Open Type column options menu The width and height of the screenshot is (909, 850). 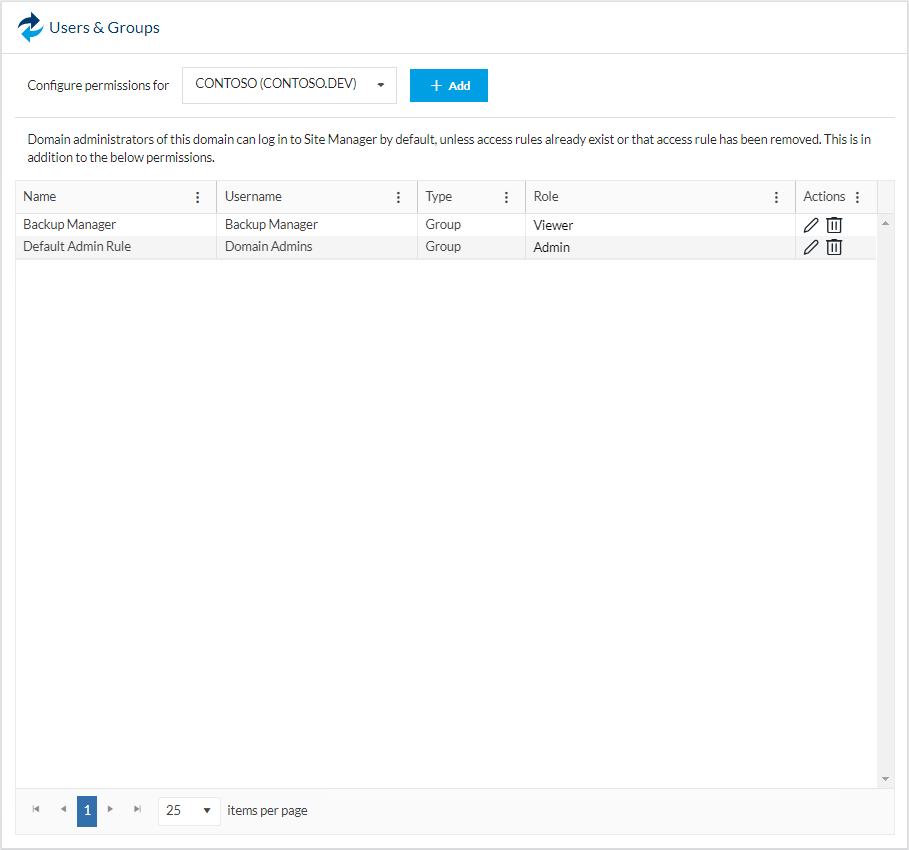coord(506,197)
